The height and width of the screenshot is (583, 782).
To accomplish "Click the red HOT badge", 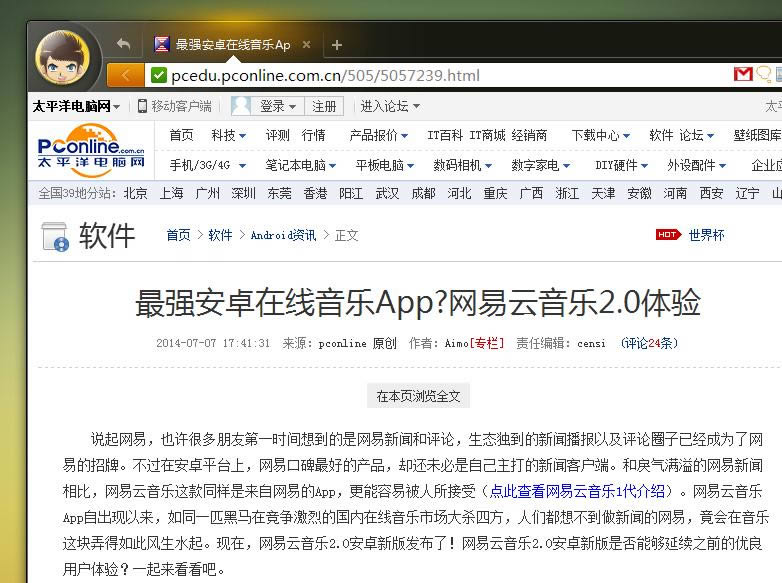I will 668,234.
